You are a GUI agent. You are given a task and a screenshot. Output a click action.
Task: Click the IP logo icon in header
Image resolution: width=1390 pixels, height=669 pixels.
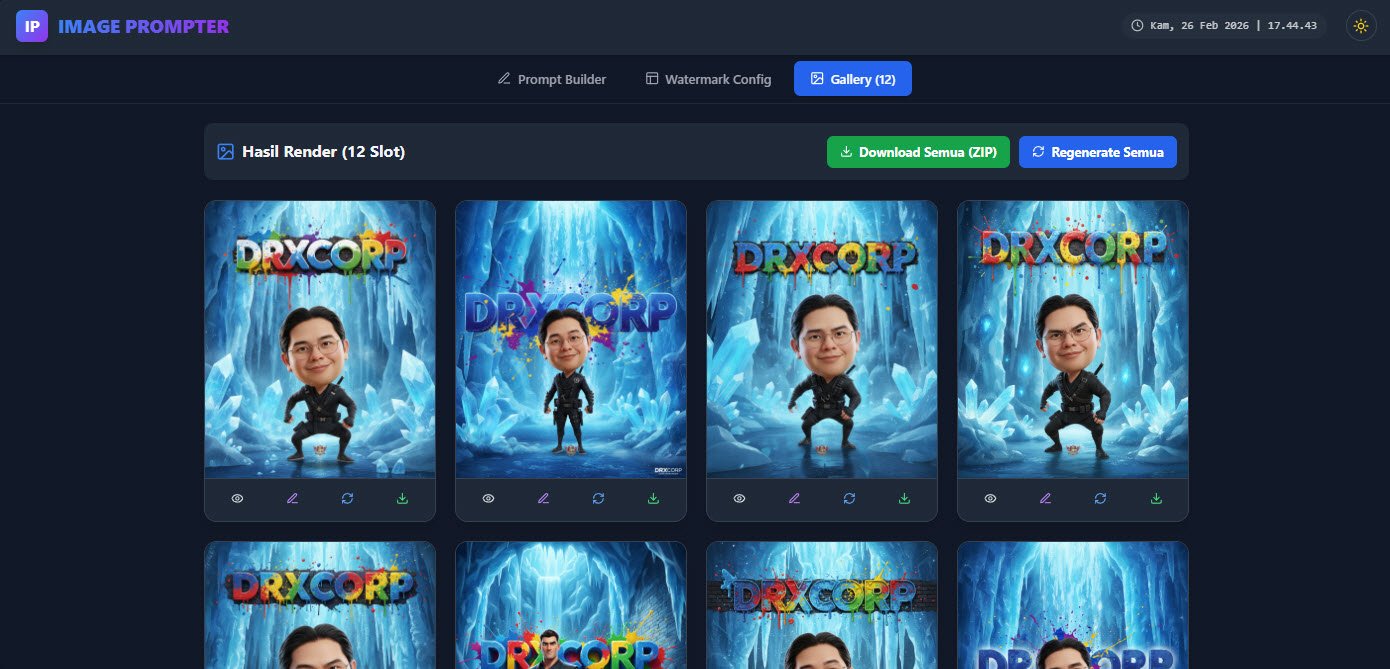click(32, 26)
